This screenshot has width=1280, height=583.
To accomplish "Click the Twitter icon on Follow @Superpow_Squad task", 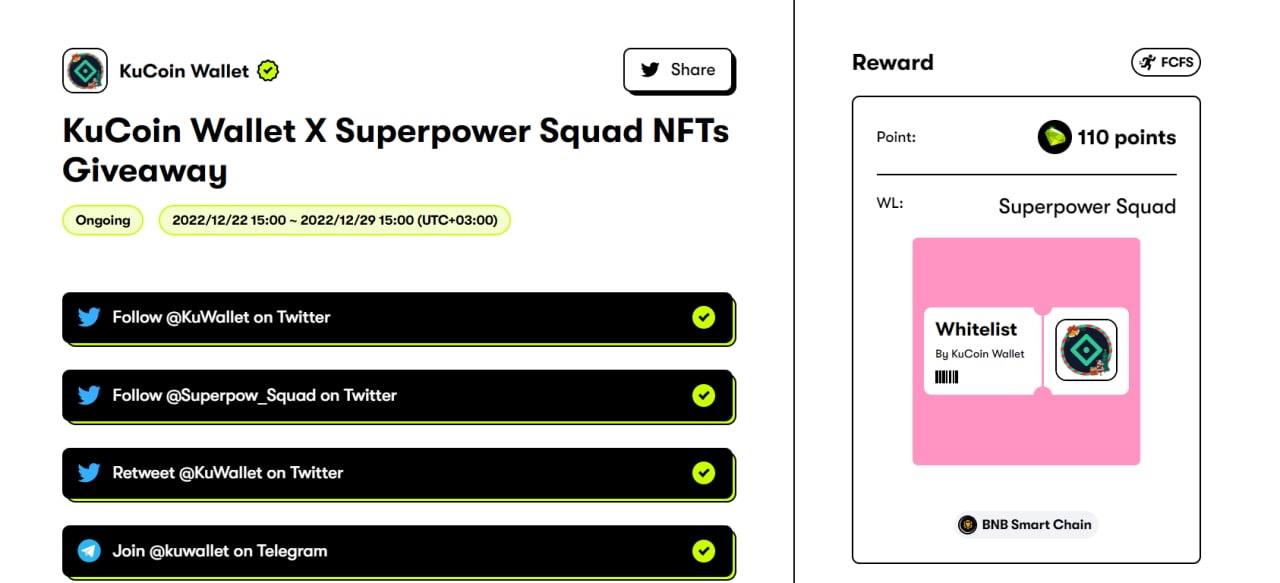I will point(89,395).
